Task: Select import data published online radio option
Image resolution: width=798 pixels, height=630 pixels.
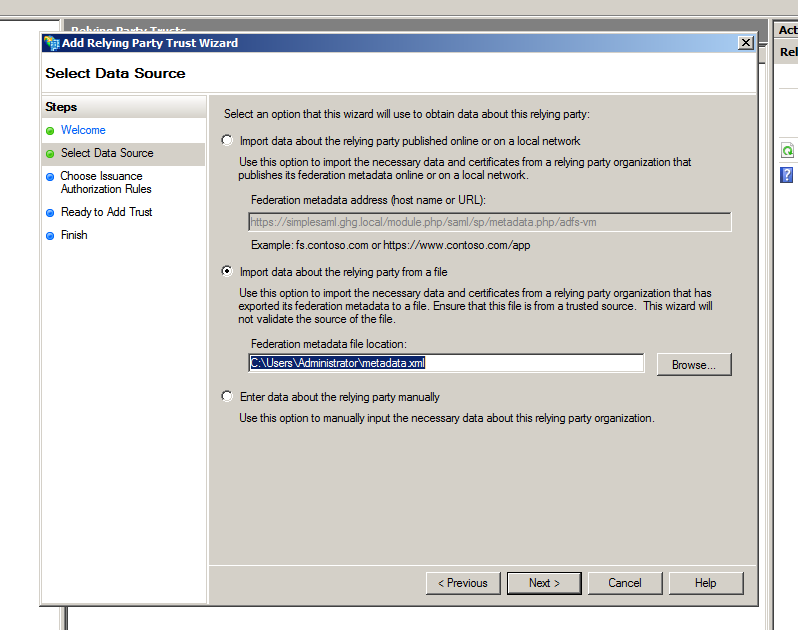Action: pos(228,141)
